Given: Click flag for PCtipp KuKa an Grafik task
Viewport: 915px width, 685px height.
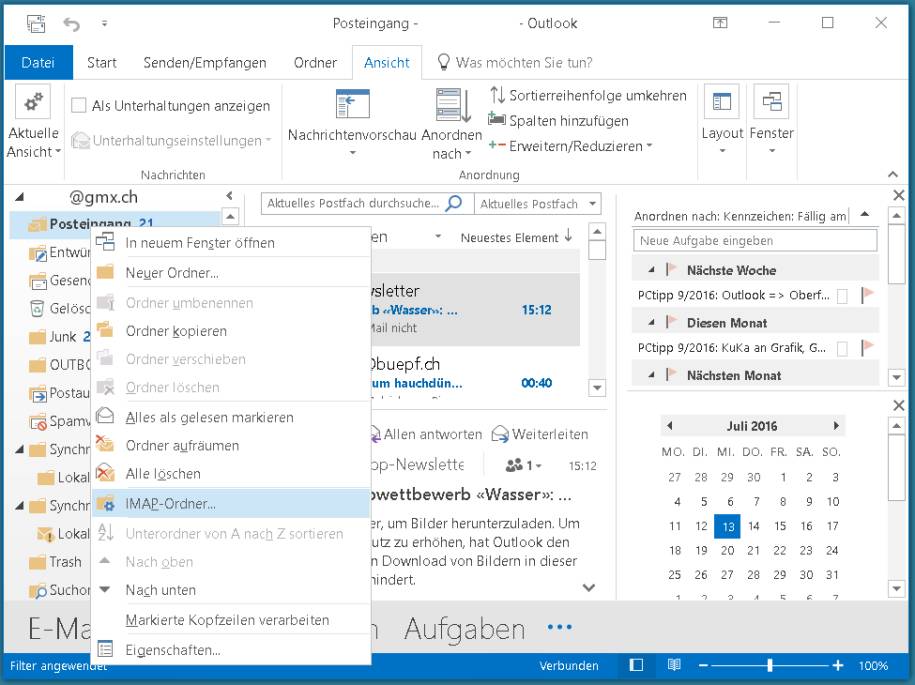Looking at the screenshot, I should tap(868, 348).
